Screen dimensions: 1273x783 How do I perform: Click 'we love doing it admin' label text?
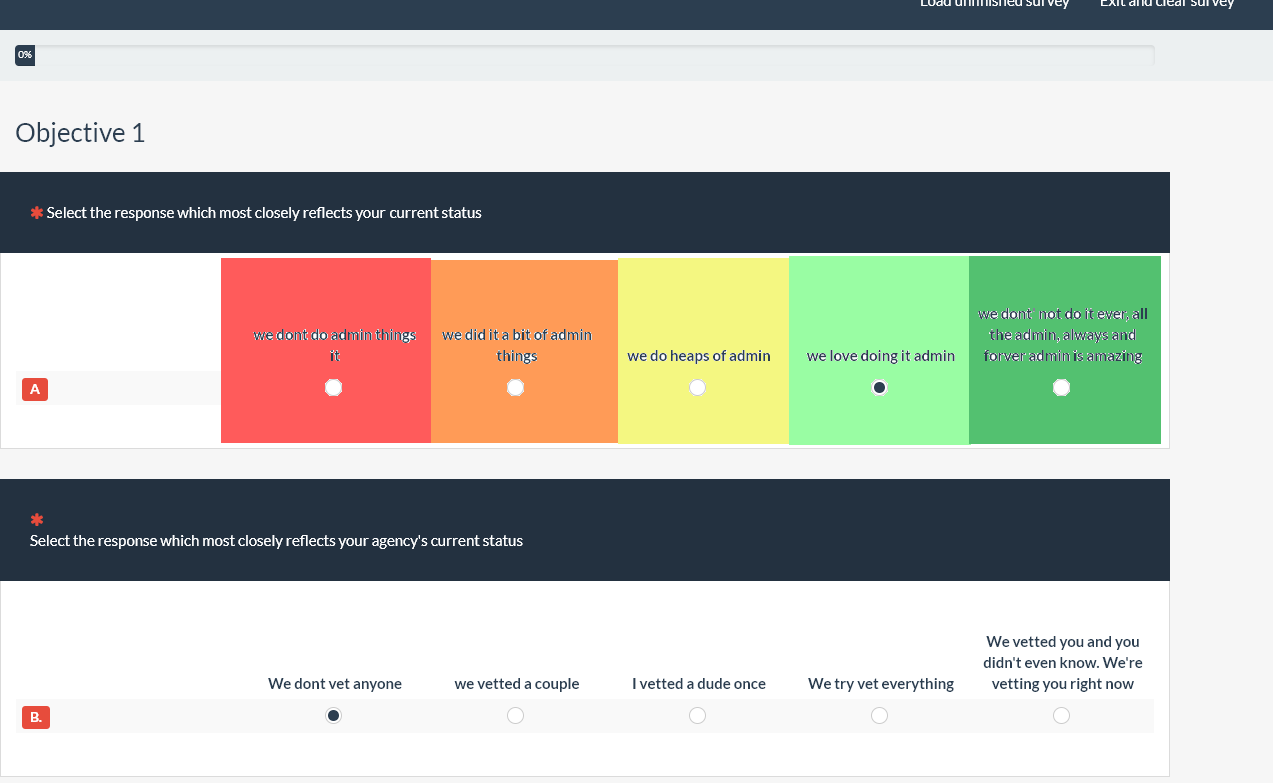[881, 356]
